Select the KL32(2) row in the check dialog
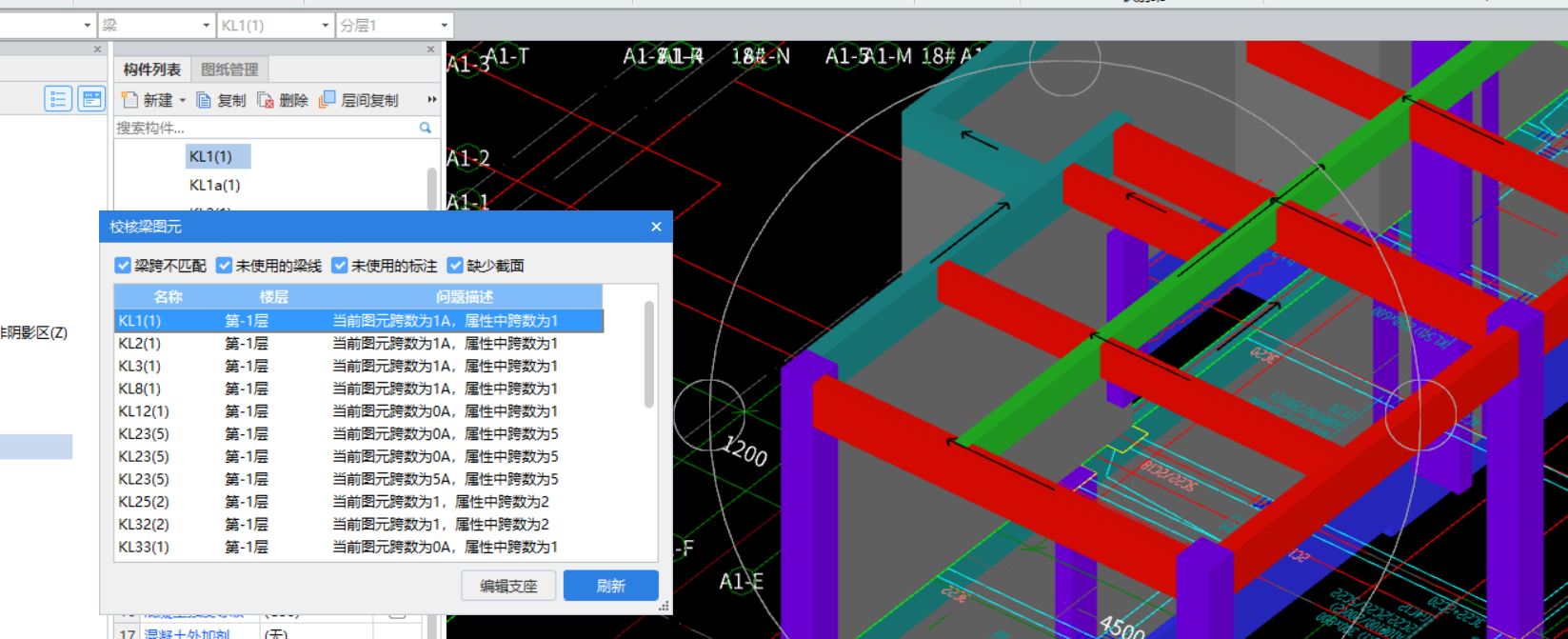The width and height of the screenshot is (1568, 639). 359,525
